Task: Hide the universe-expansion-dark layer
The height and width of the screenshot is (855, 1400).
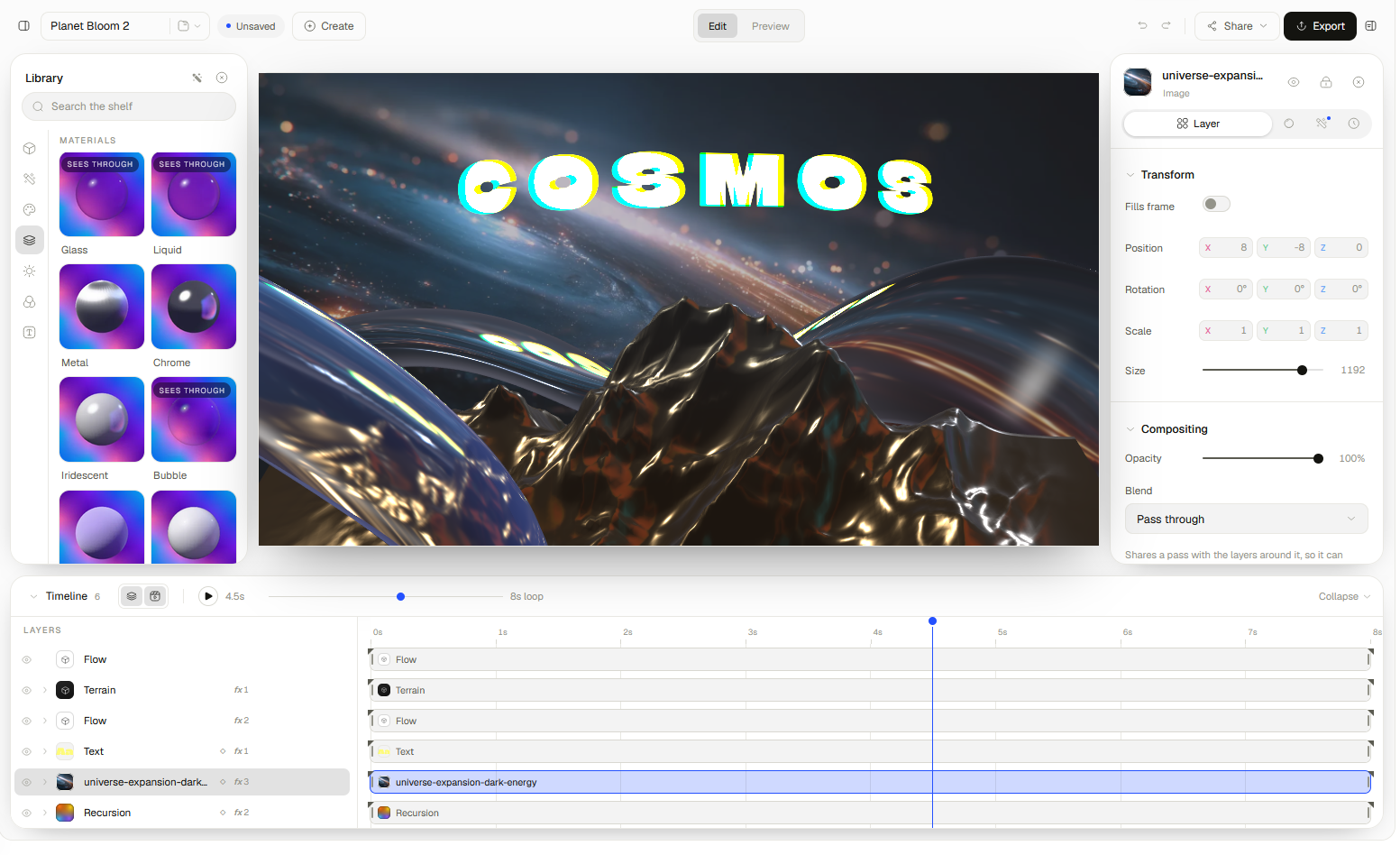Action: point(26,783)
